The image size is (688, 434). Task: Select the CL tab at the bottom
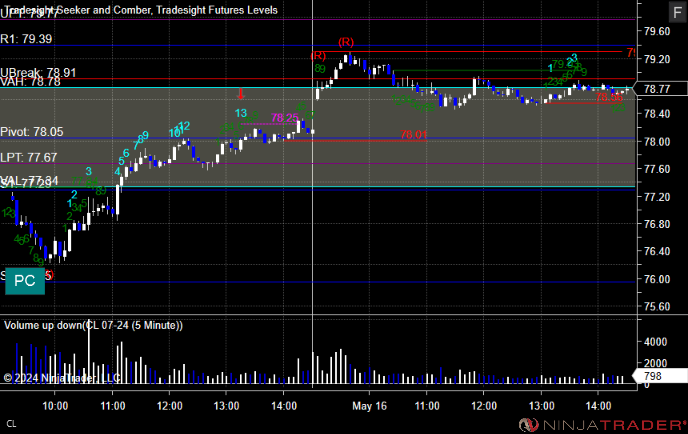click(x=11, y=424)
